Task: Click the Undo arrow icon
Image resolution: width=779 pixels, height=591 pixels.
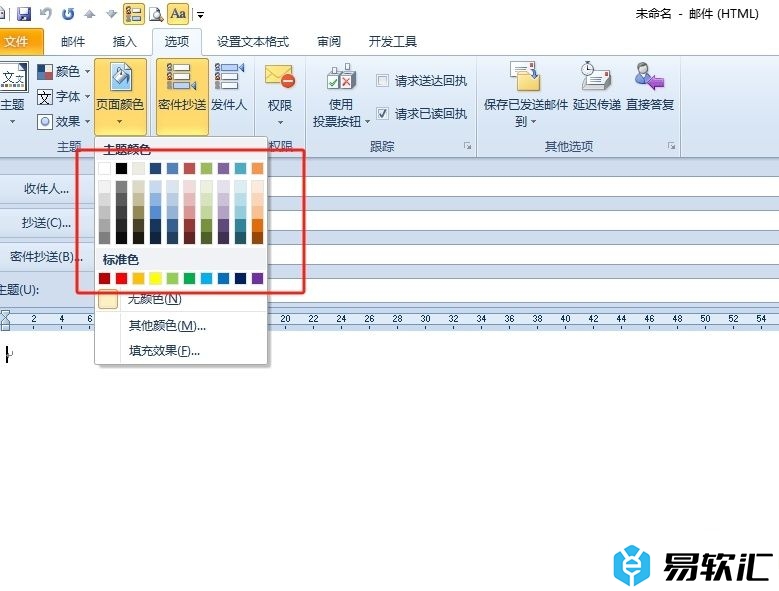Action: coord(46,14)
